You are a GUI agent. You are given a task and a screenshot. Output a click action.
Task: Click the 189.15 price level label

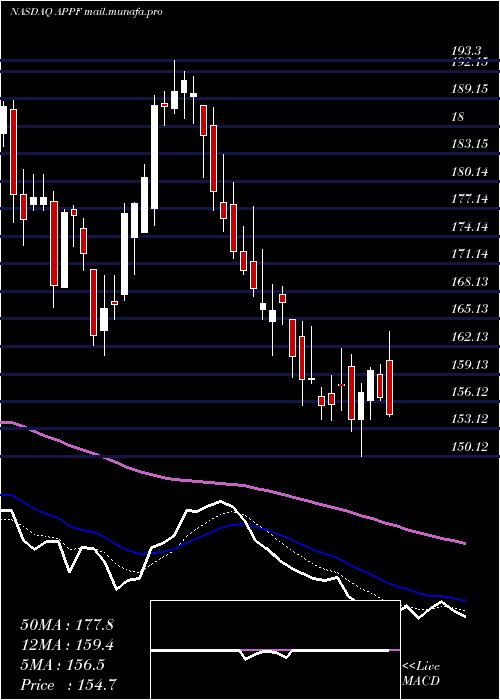pos(470,89)
